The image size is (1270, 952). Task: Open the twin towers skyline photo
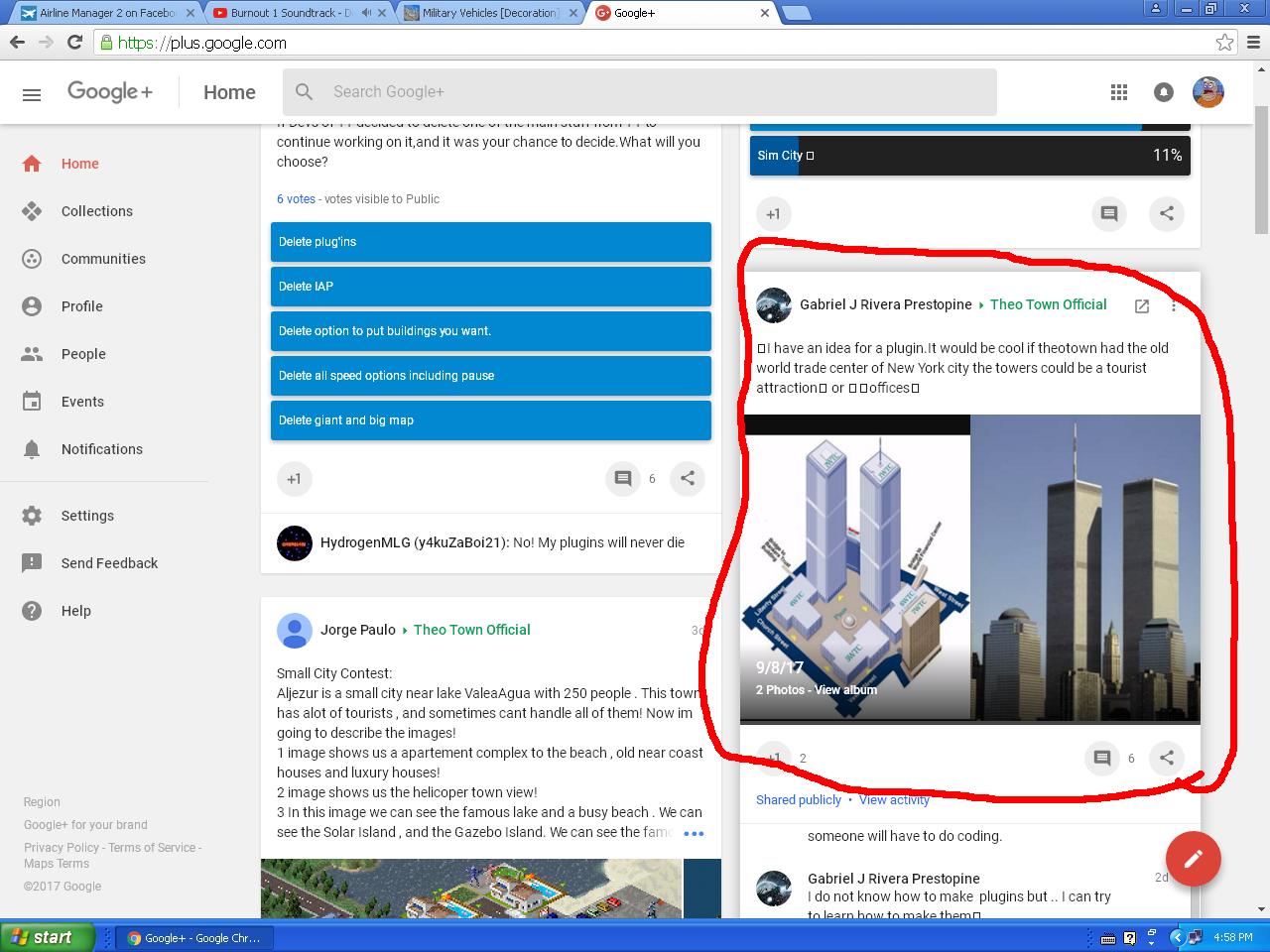[1085, 568]
